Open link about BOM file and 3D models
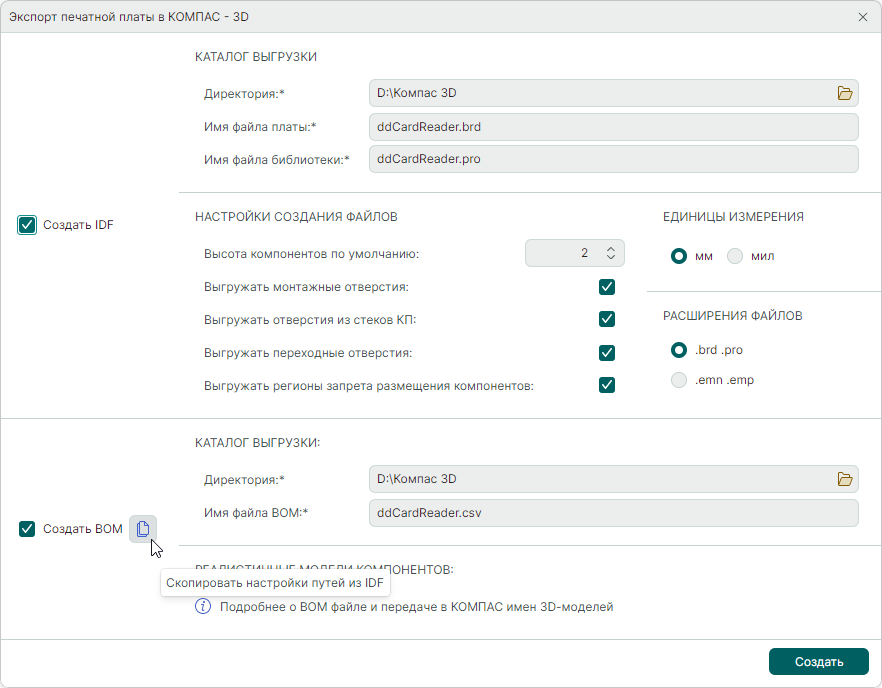The height and width of the screenshot is (688, 882). point(416,606)
